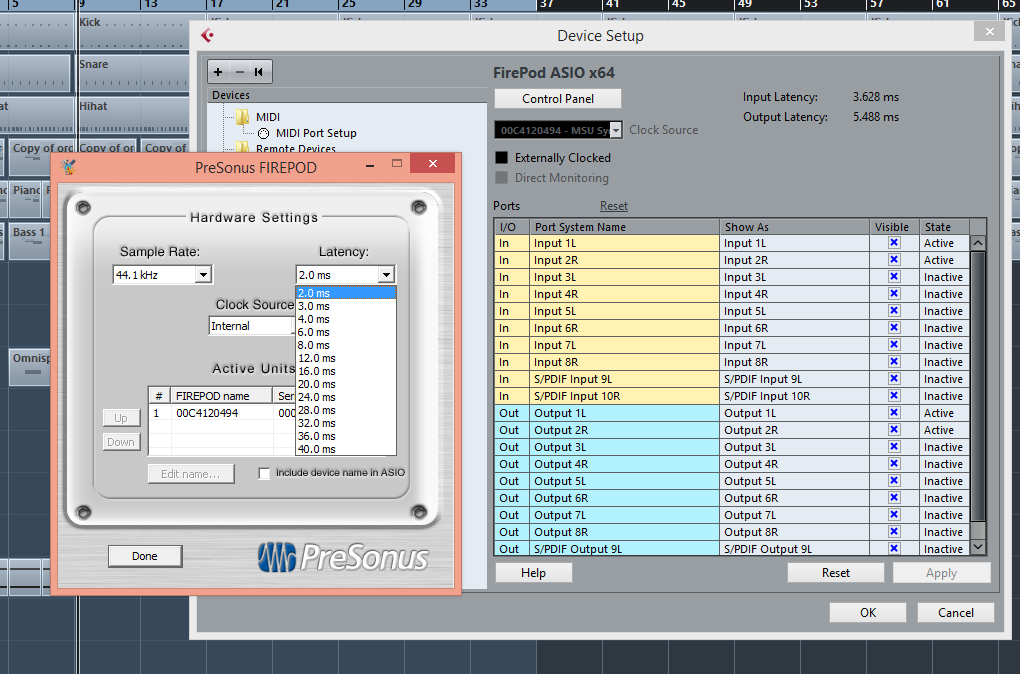Image resolution: width=1020 pixels, height=674 pixels.
Task: Open the Sample Rate 44.1 kHz dropdown
Action: point(163,275)
